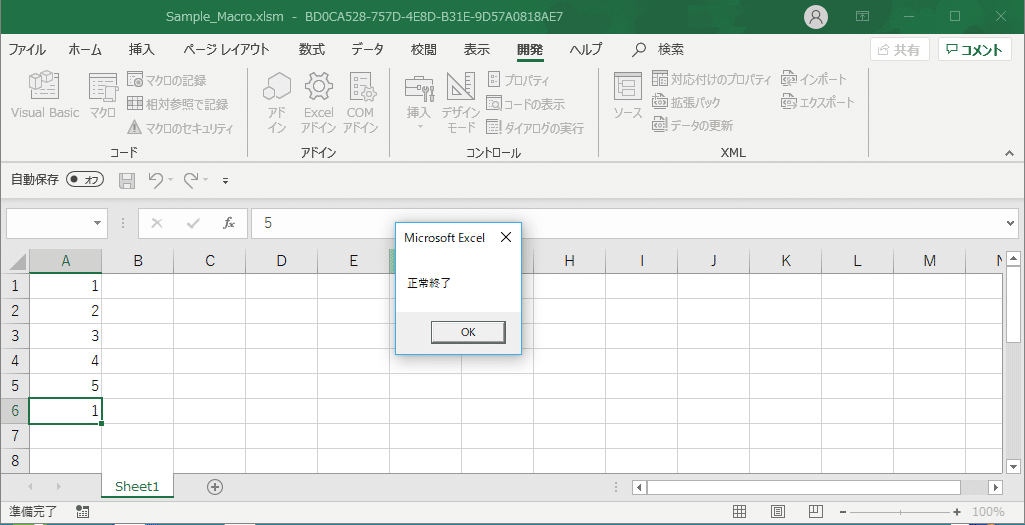The height and width of the screenshot is (525, 1025).
Task: Select all cells corner button
Action: [15, 261]
